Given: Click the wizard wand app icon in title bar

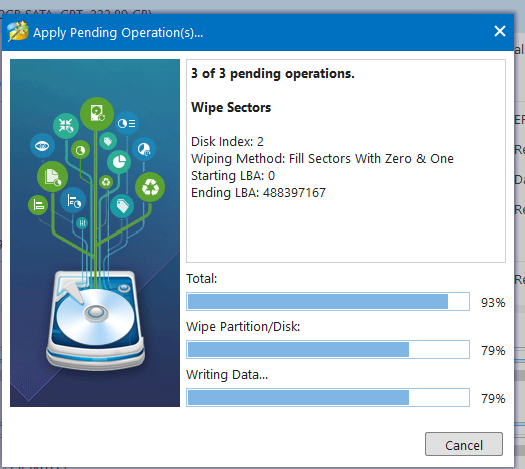Looking at the screenshot, I should tap(18, 31).
